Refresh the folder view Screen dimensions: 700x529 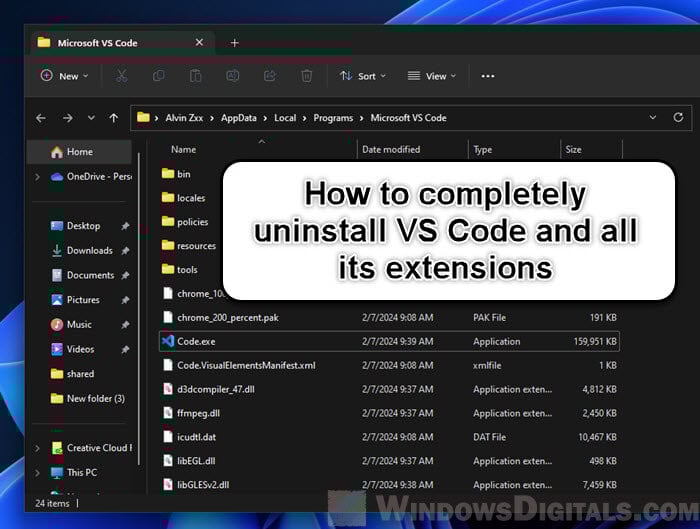coord(678,117)
